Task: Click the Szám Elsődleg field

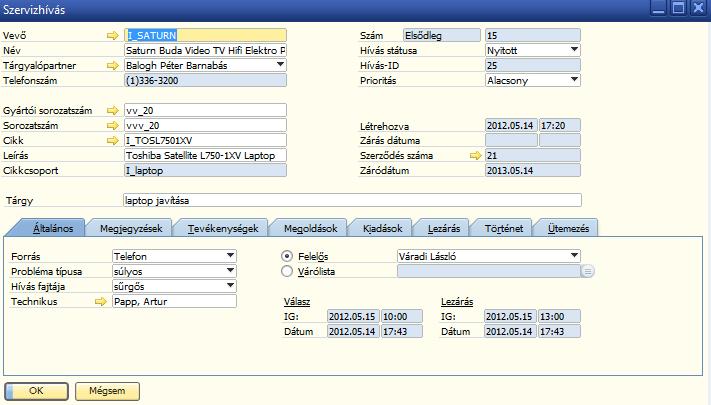Action: click(x=442, y=35)
